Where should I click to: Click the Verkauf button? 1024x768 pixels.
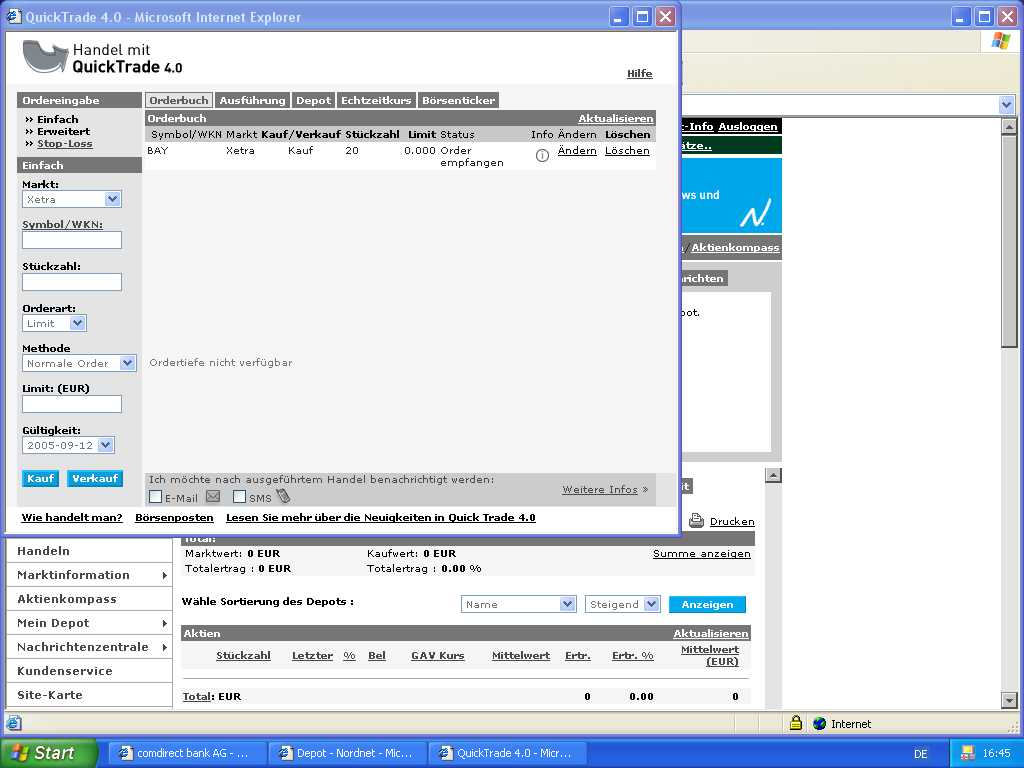95,478
